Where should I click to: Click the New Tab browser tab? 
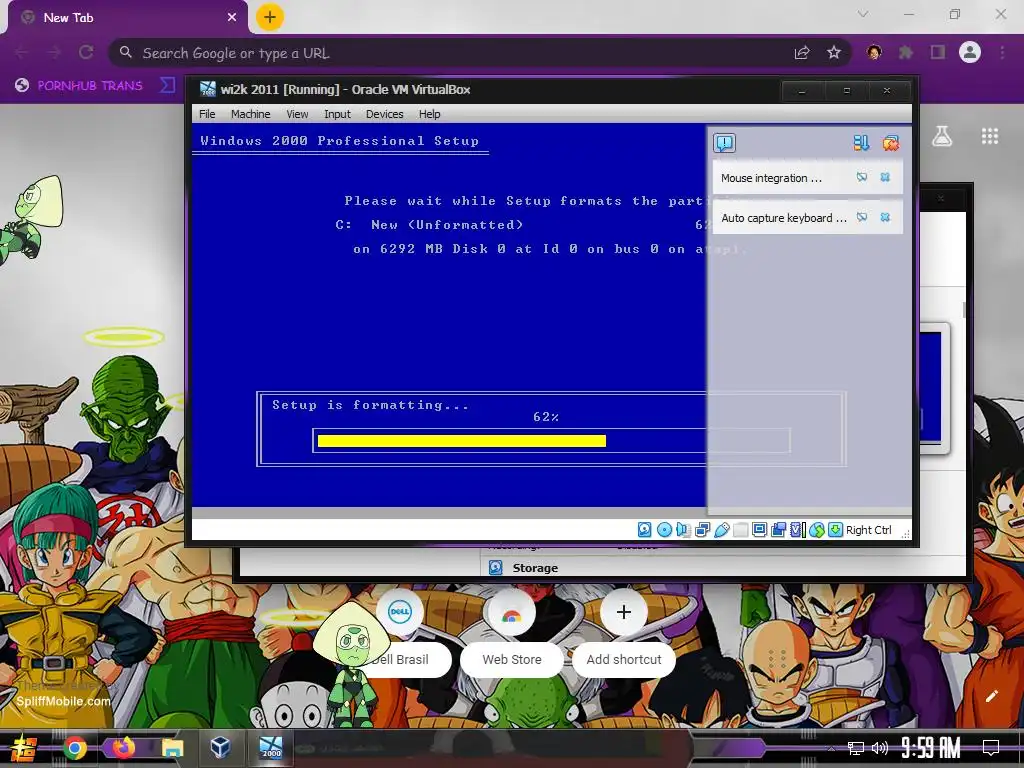click(127, 18)
